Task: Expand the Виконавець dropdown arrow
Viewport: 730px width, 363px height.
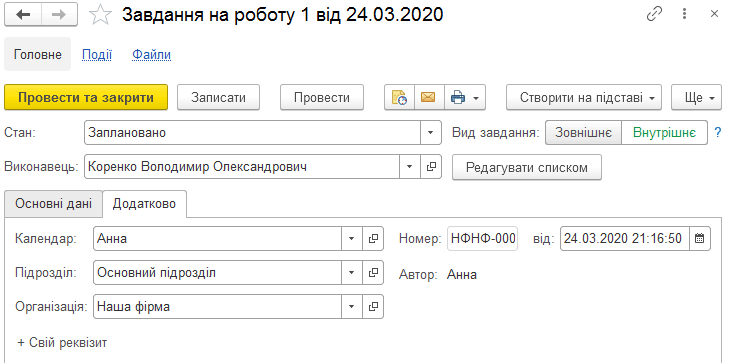Action: [410, 167]
